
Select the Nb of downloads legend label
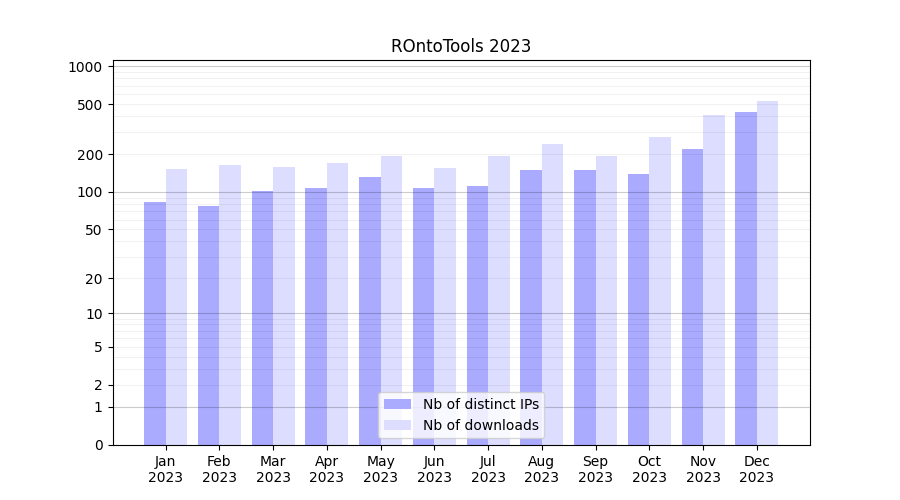[x=480, y=425]
